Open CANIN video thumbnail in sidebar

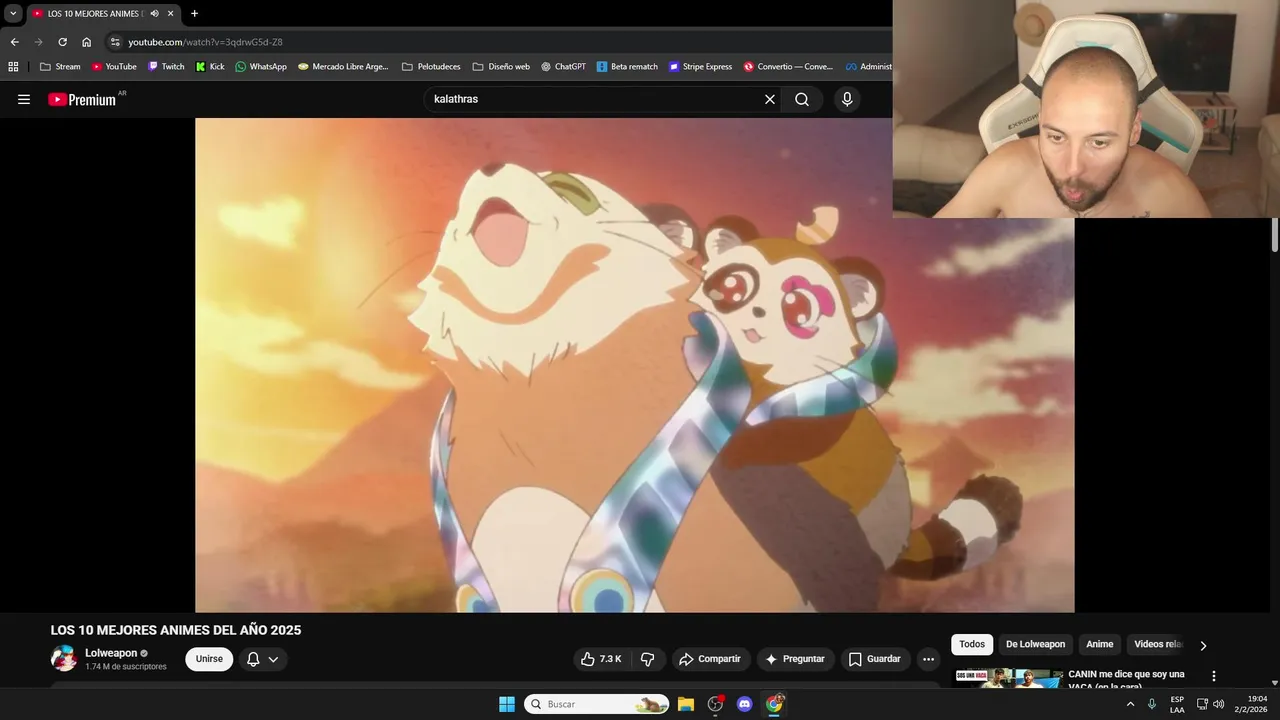point(1008,678)
